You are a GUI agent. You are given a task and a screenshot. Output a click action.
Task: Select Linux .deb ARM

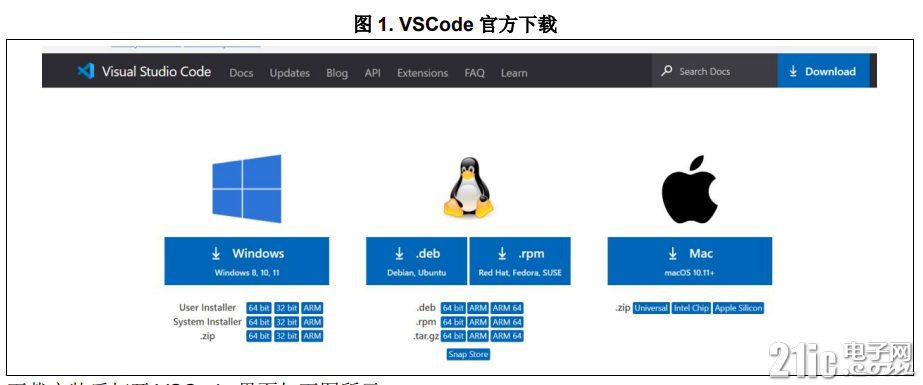click(478, 308)
